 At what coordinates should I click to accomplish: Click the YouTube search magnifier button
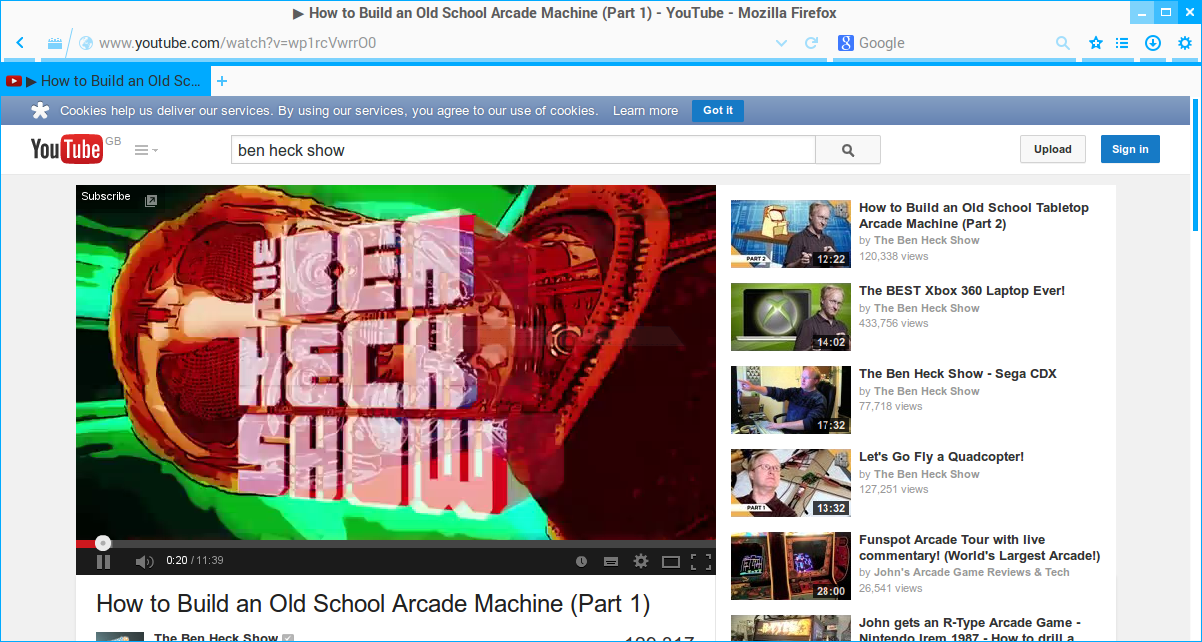click(848, 150)
